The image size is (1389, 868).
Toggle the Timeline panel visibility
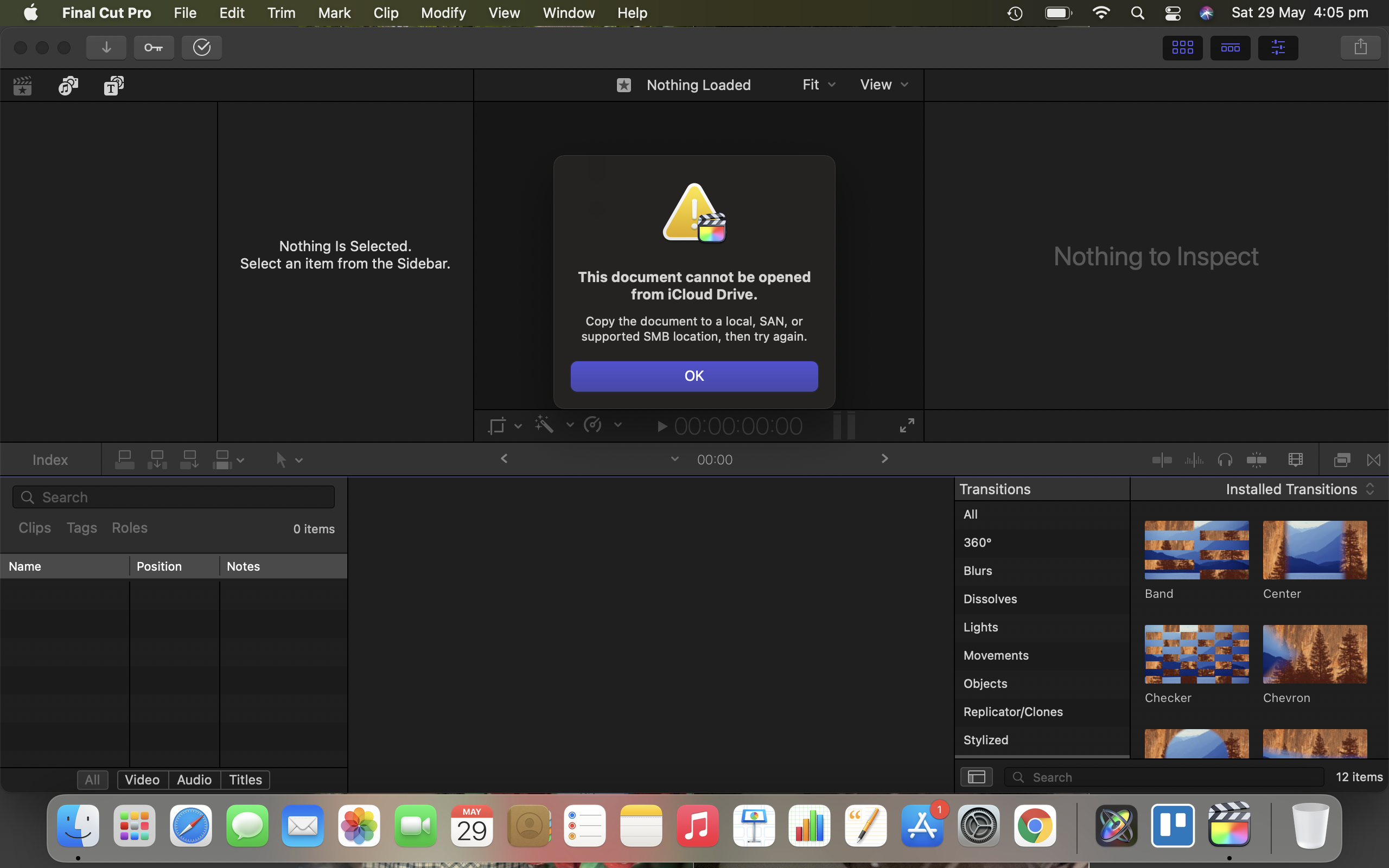[1229, 48]
